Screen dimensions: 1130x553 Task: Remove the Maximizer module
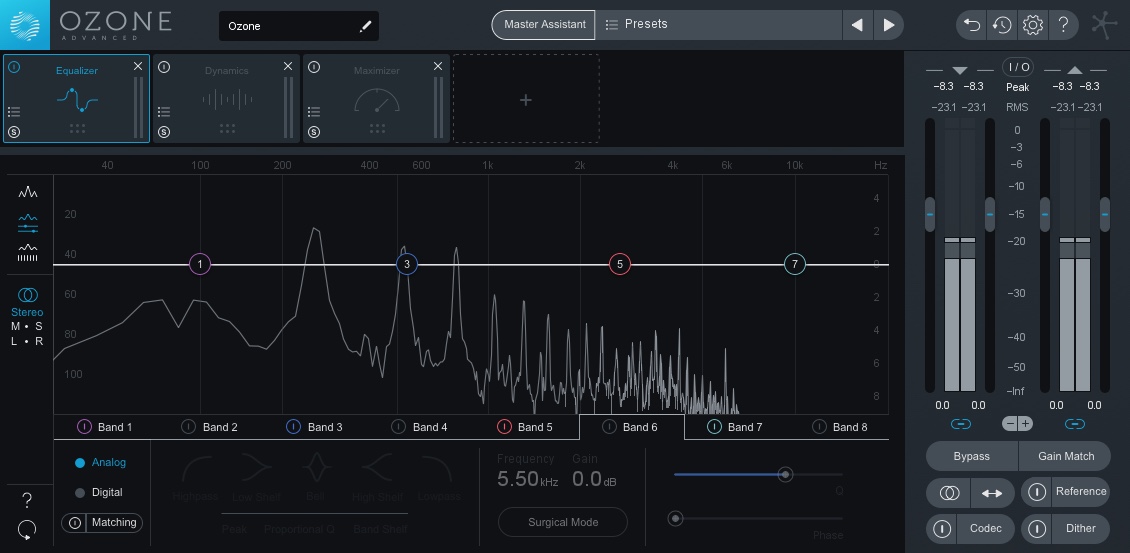click(438, 66)
